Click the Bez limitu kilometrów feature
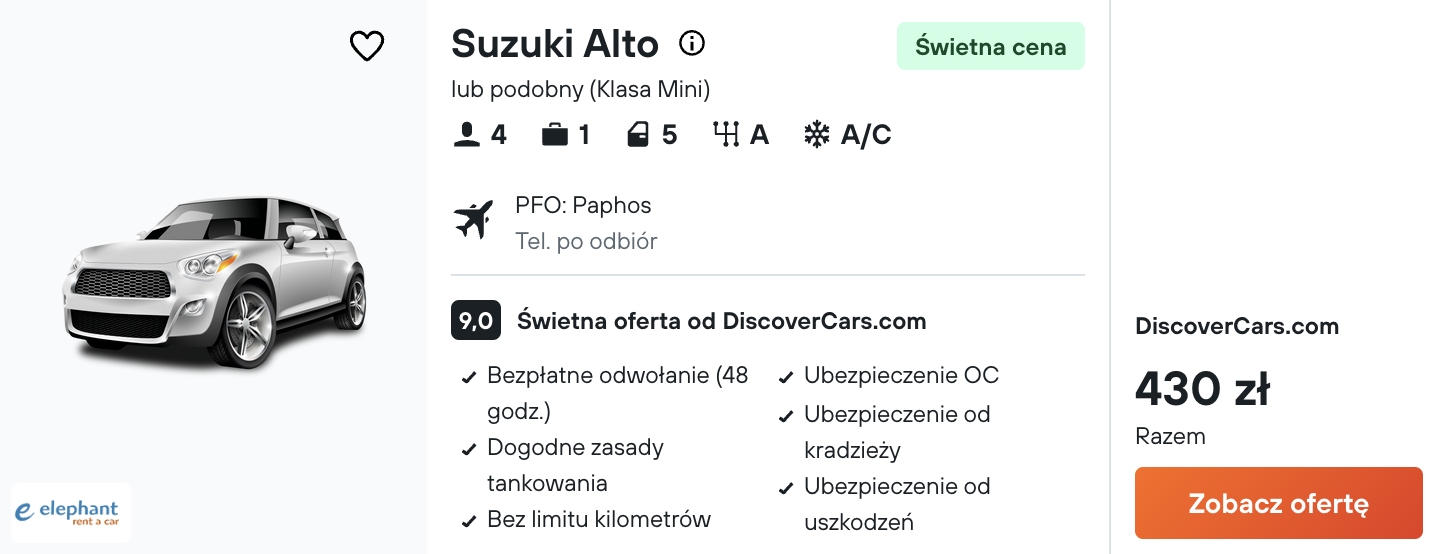 599,519
